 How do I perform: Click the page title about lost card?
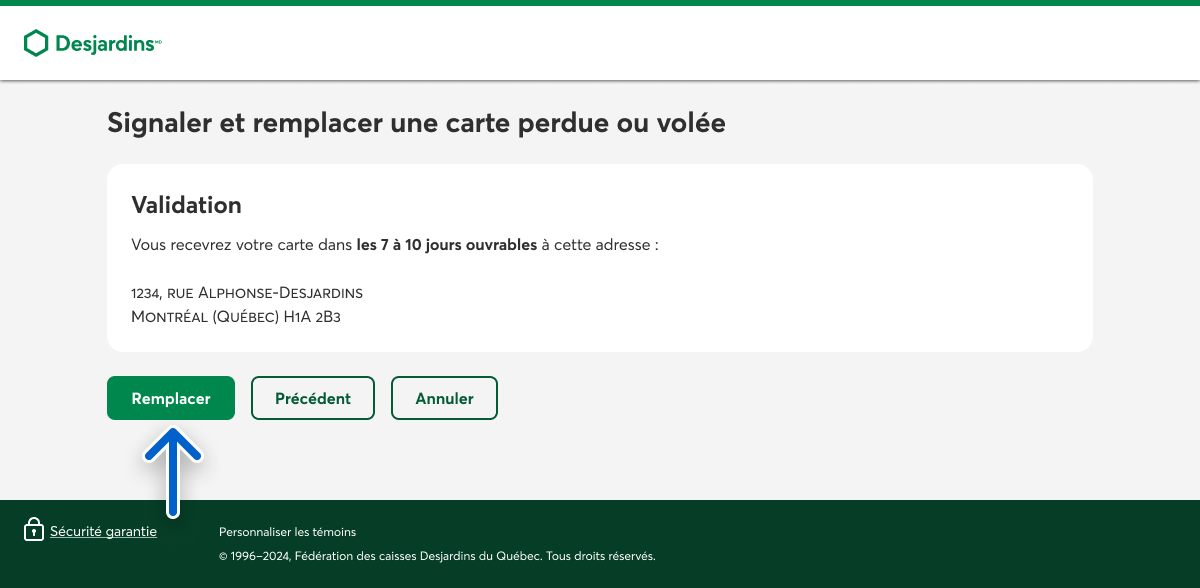(416, 123)
